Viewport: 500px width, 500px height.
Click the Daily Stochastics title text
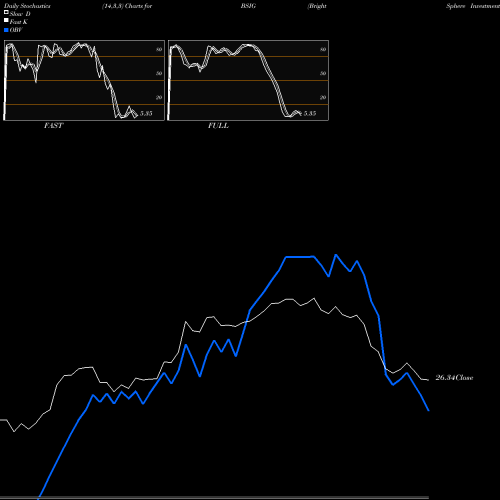pos(27,6)
